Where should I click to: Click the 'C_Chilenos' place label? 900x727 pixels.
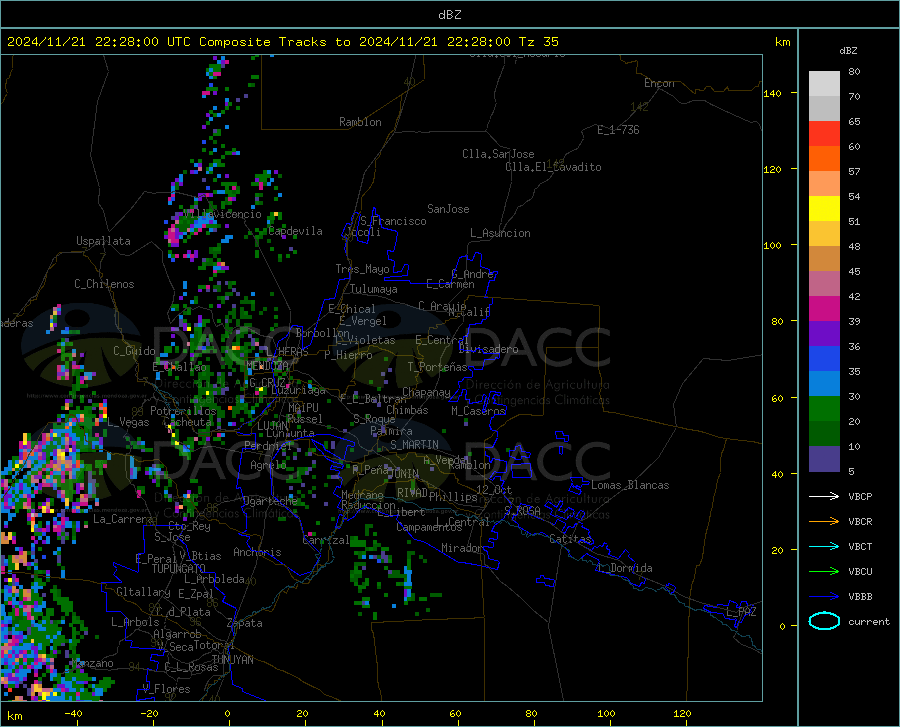click(x=104, y=284)
